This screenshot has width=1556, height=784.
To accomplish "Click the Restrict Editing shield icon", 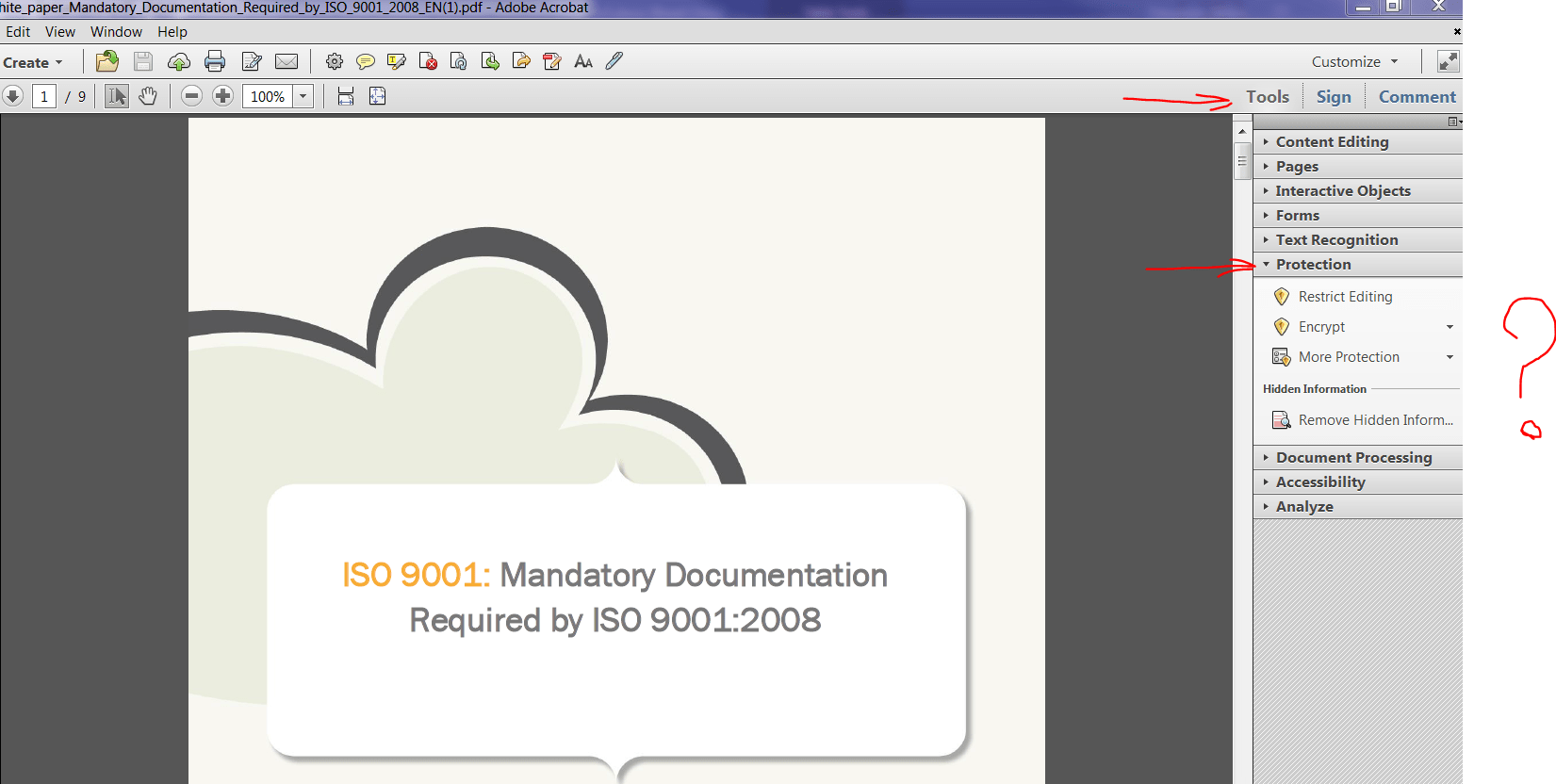I will click(x=1281, y=297).
